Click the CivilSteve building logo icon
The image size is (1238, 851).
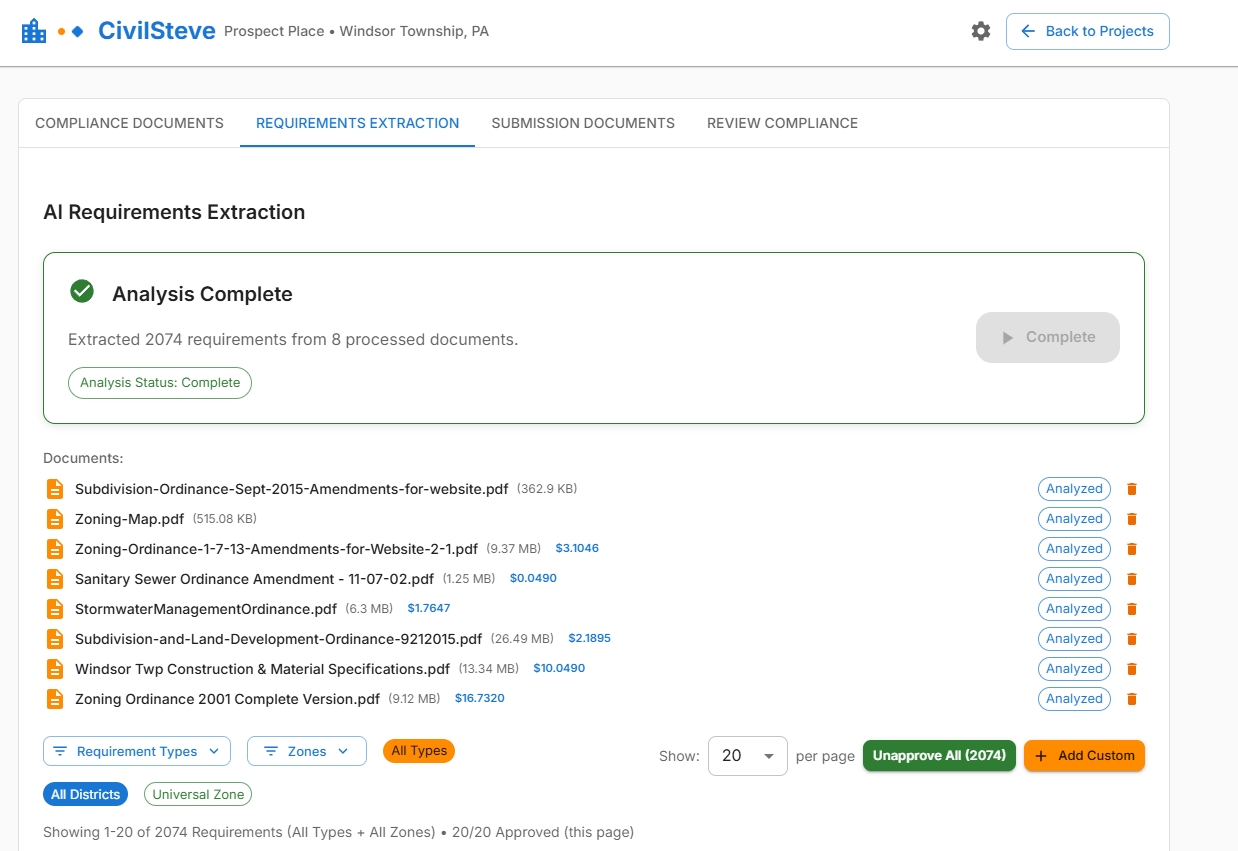pos(34,31)
